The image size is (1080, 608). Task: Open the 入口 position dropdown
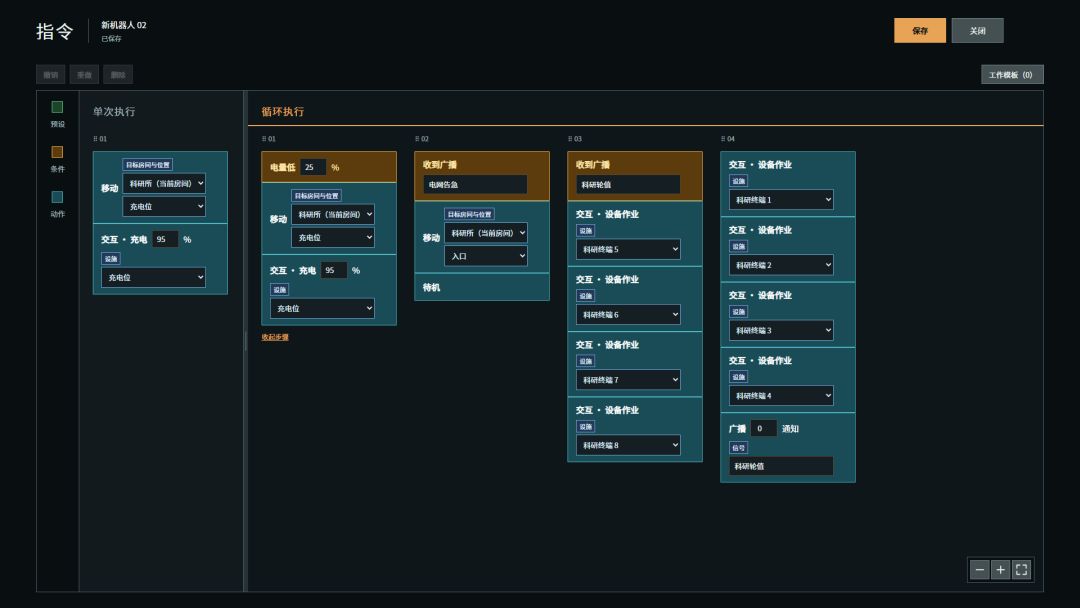pos(486,256)
